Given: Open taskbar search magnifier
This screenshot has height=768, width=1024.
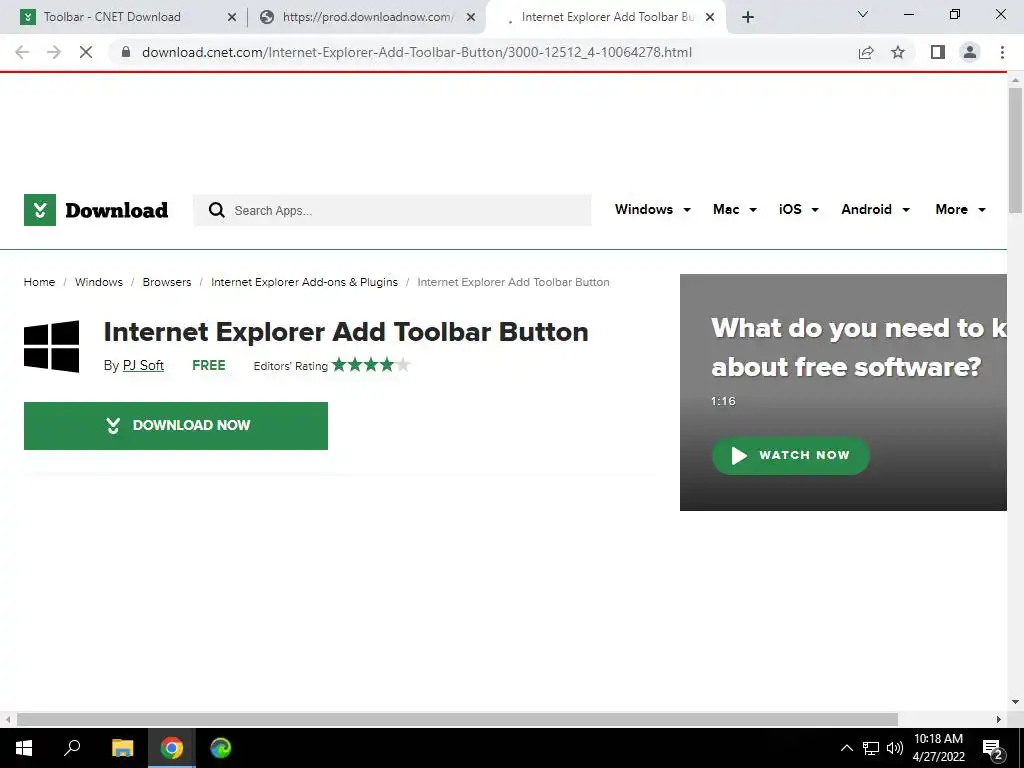Looking at the screenshot, I should coord(72,748).
